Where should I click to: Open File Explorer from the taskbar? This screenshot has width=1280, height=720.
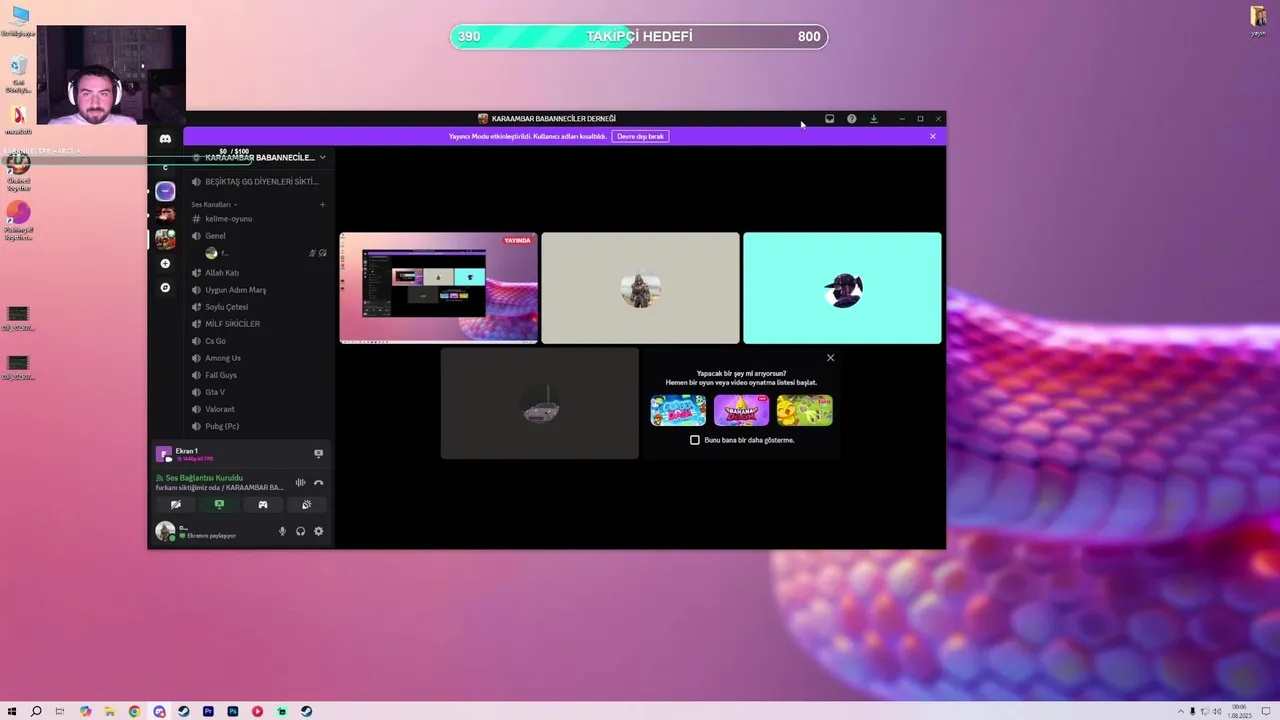[x=110, y=712]
